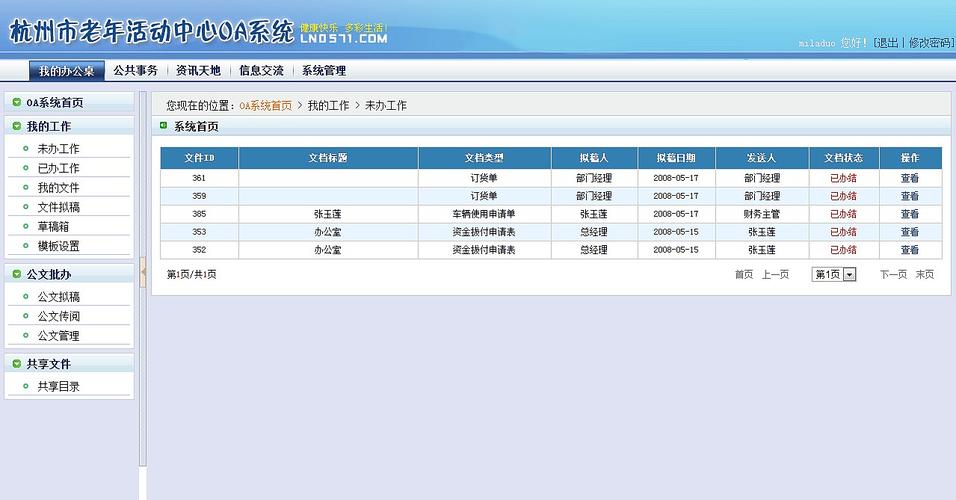This screenshot has width=956, height=500.
Task: Click the 文档状态 column header
Action: point(844,158)
